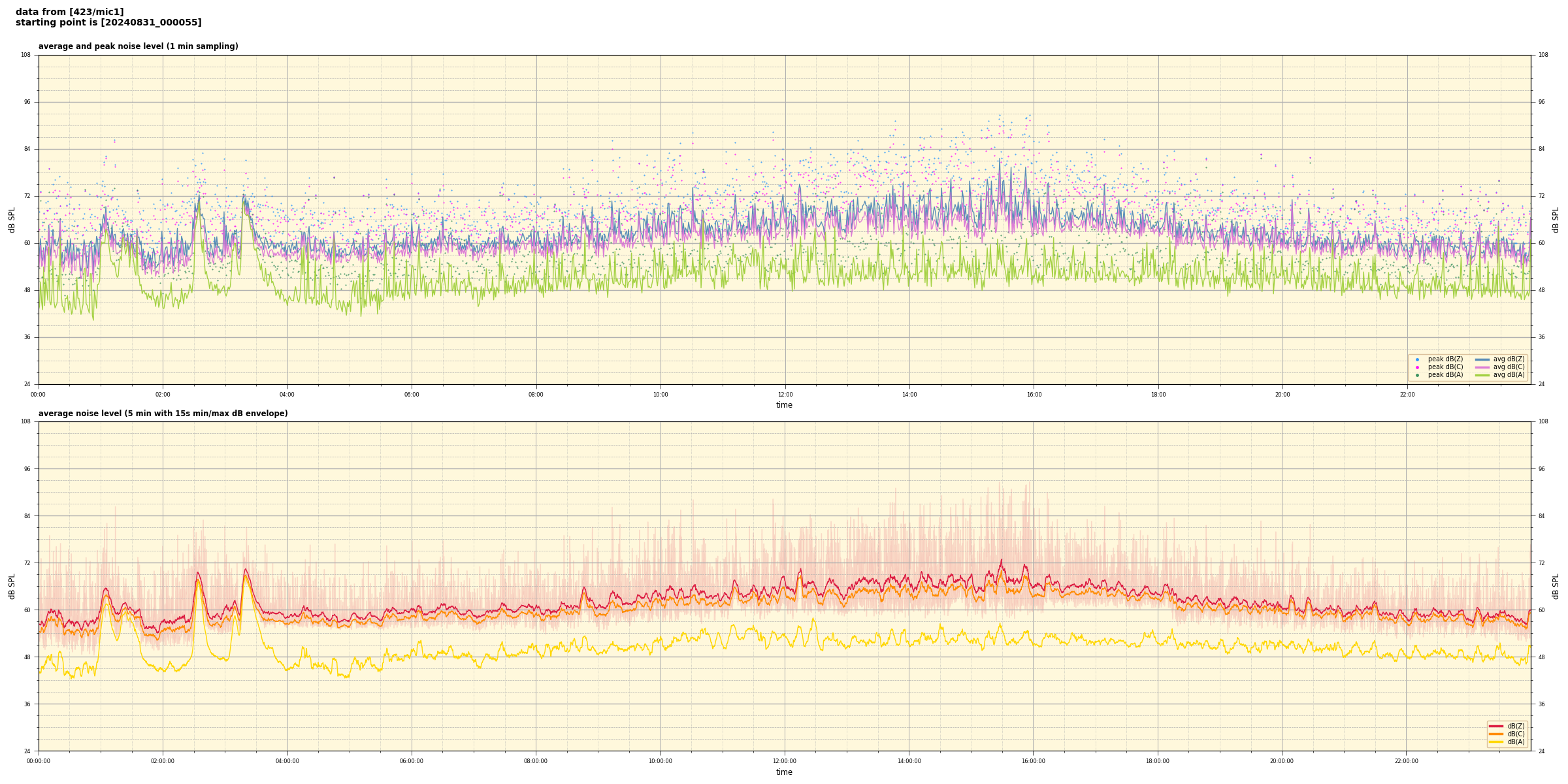The image size is (1568, 784).
Task: Click the left 'dB SPL' label of bottom chart
Action: (12, 586)
